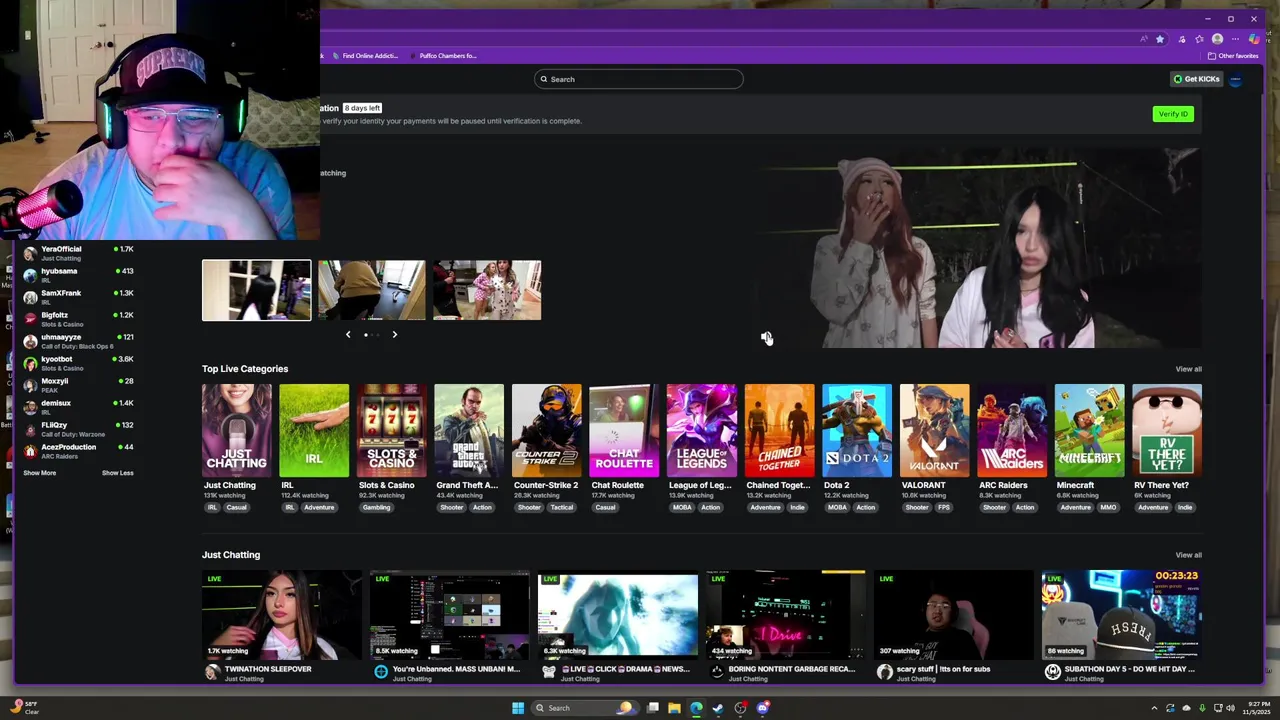
Task: Select third featured carousel thumbnail
Action: point(487,290)
